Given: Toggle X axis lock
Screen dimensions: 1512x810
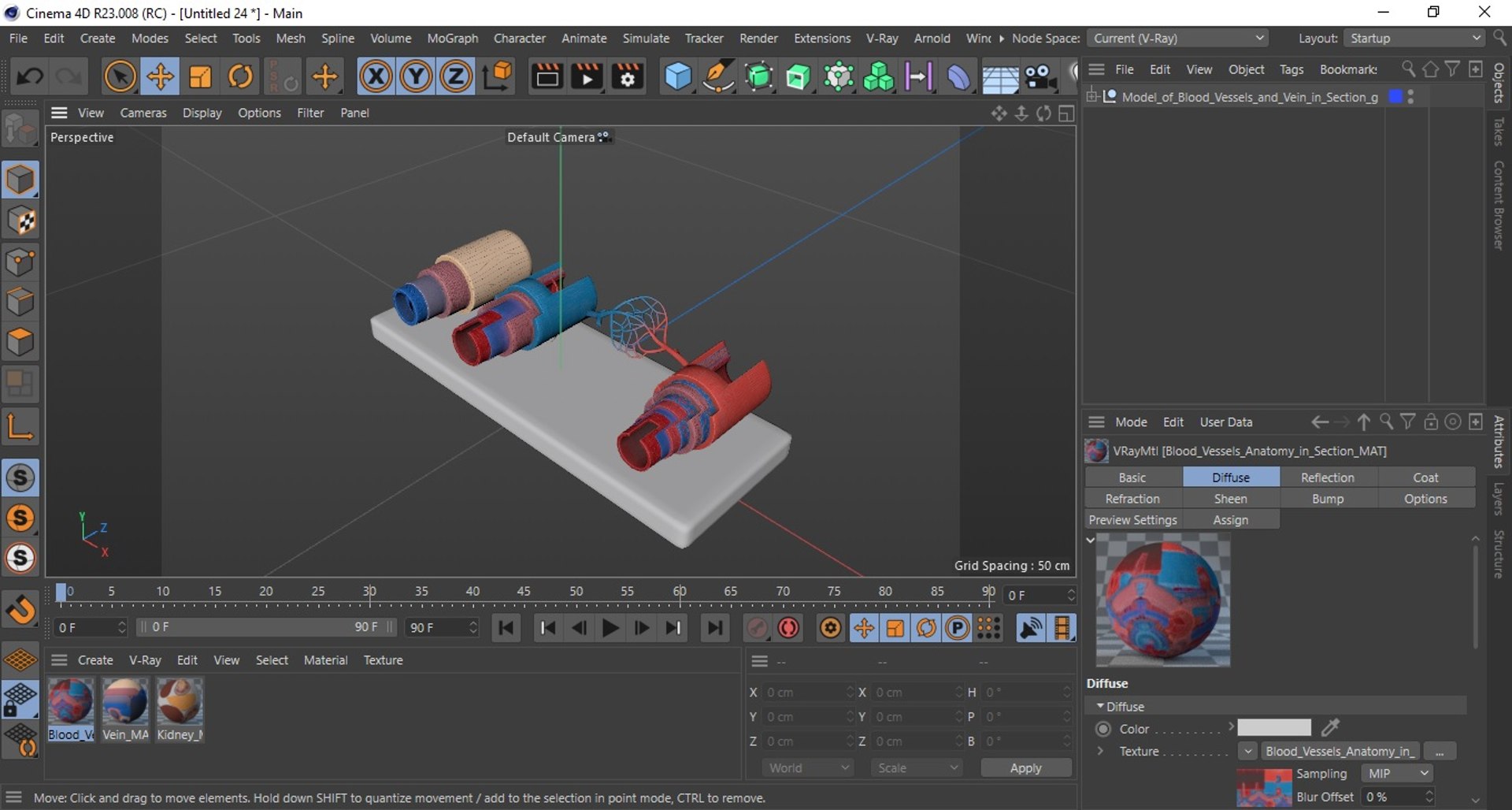Looking at the screenshot, I should pyautogui.click(x=376, y=76).
